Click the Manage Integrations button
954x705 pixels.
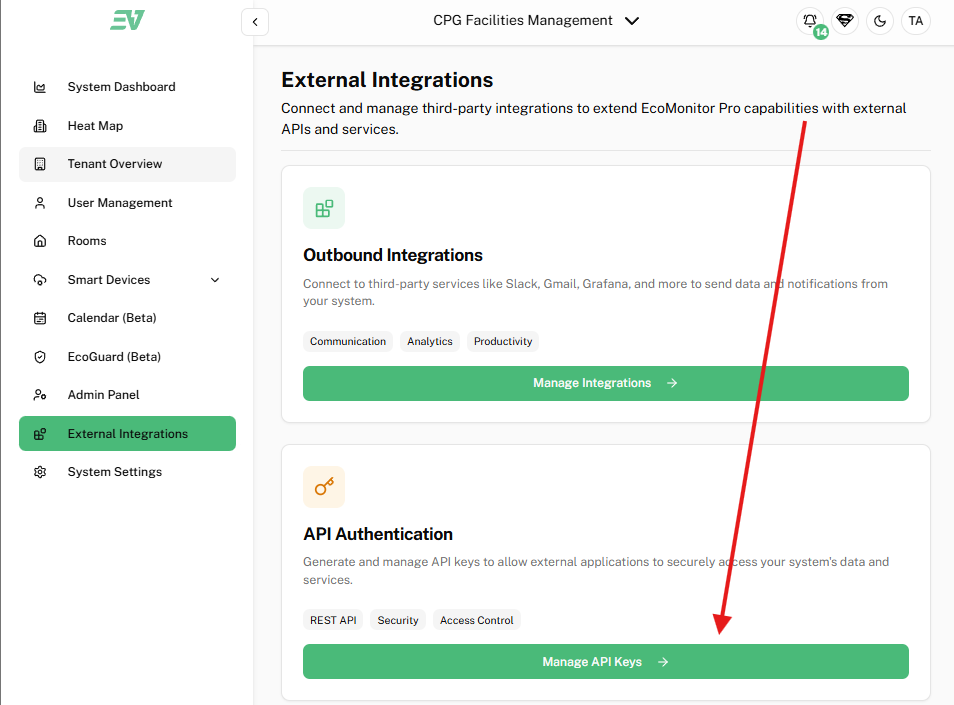605,383
